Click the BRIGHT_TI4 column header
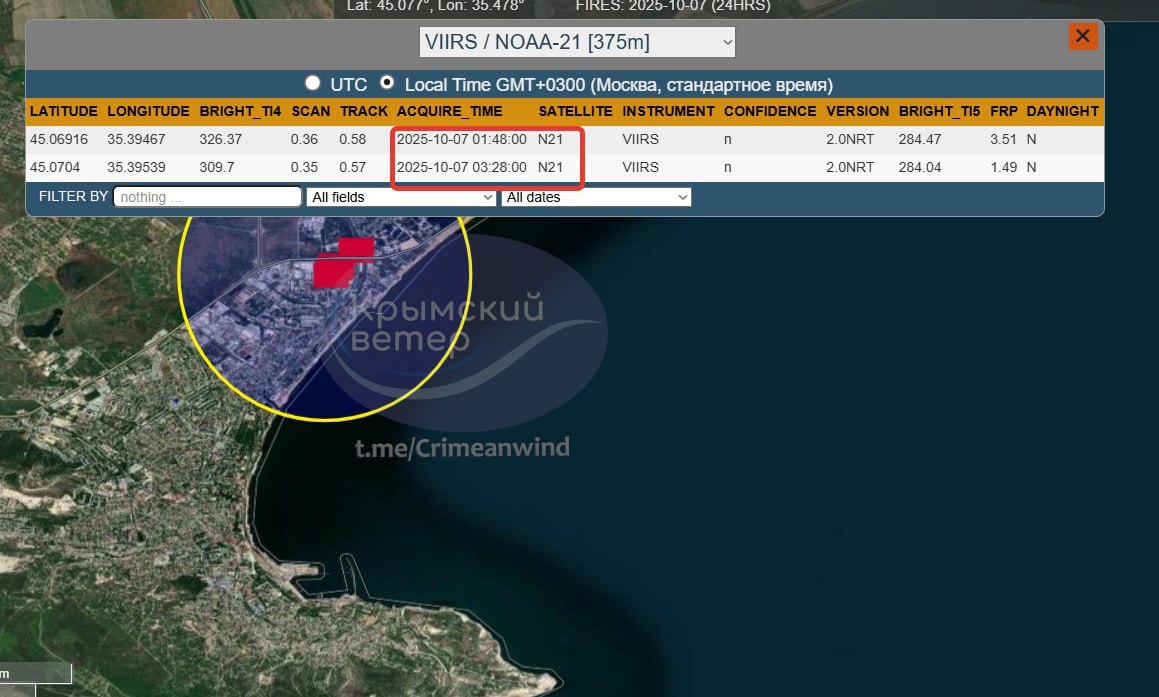Image resolution: width=1159 pixels, height=697 pixels. [240, 111]
